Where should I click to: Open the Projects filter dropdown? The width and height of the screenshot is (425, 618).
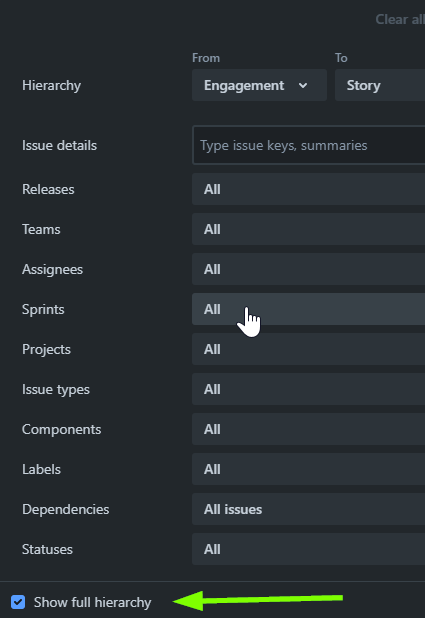(x=308, y=349)
